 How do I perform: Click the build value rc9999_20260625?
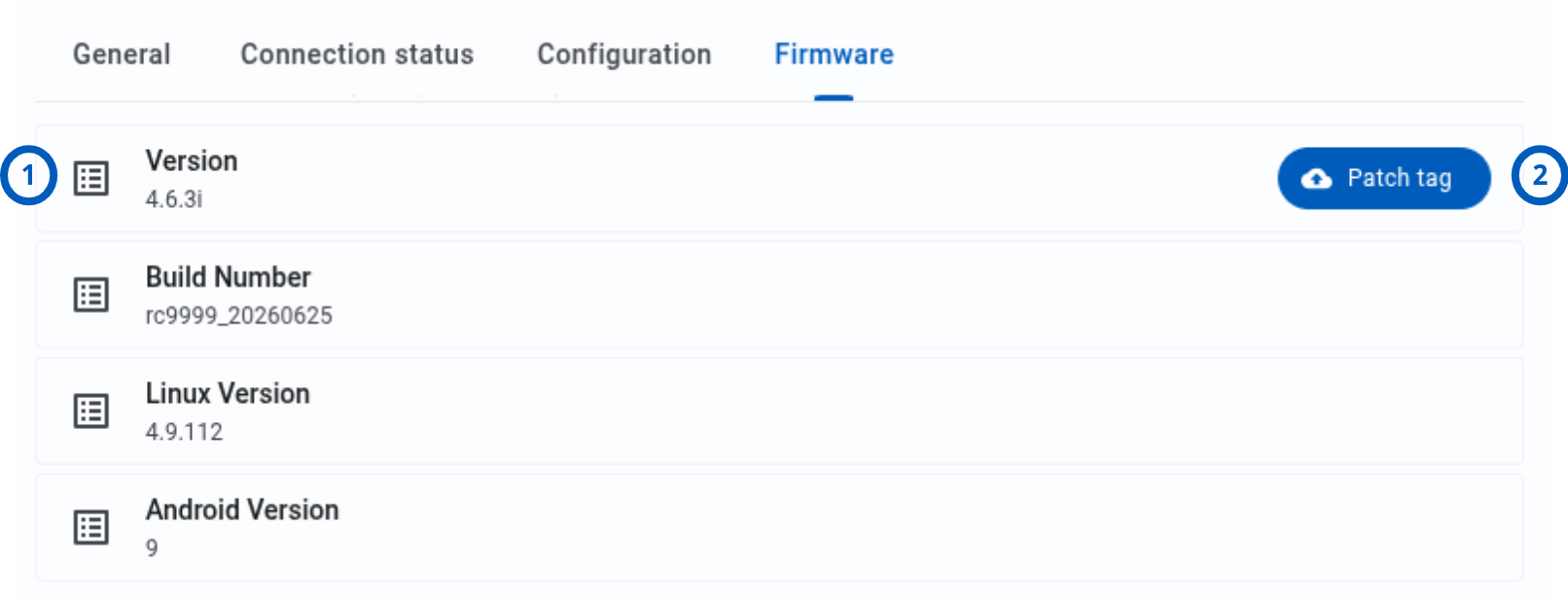(239, 316)
